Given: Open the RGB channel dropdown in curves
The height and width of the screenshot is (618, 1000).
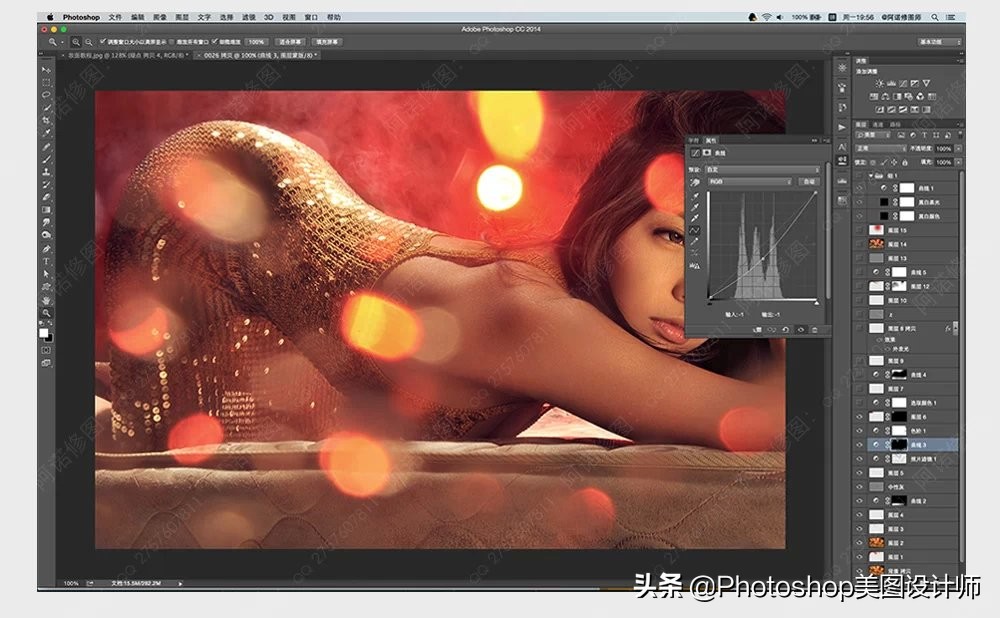Looking at the screenshot, I should [750, 182].
